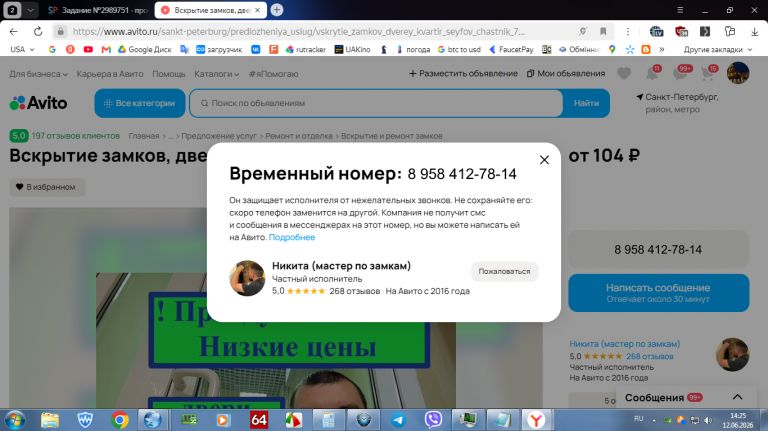
Task: Click the Найти search button
Action: [x=586, y=103]
